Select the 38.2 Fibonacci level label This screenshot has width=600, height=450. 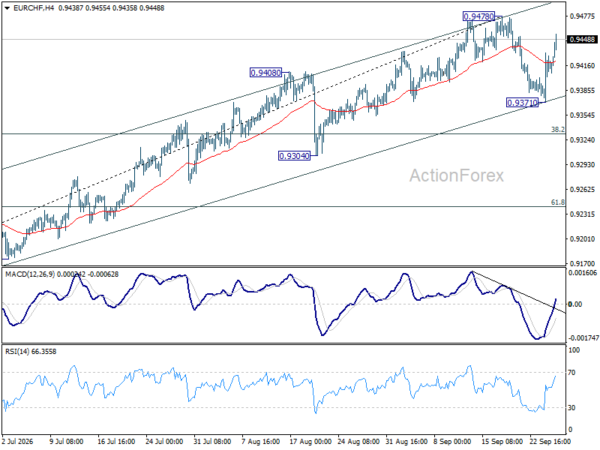558,129
